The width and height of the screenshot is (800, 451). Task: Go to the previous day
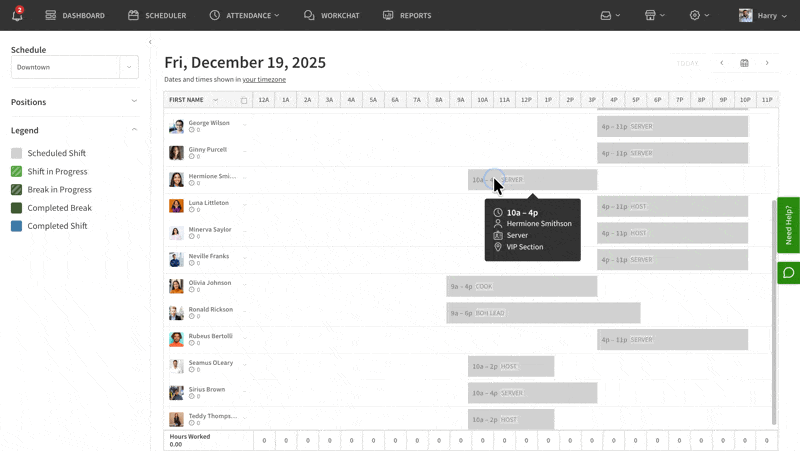(722, 63)
